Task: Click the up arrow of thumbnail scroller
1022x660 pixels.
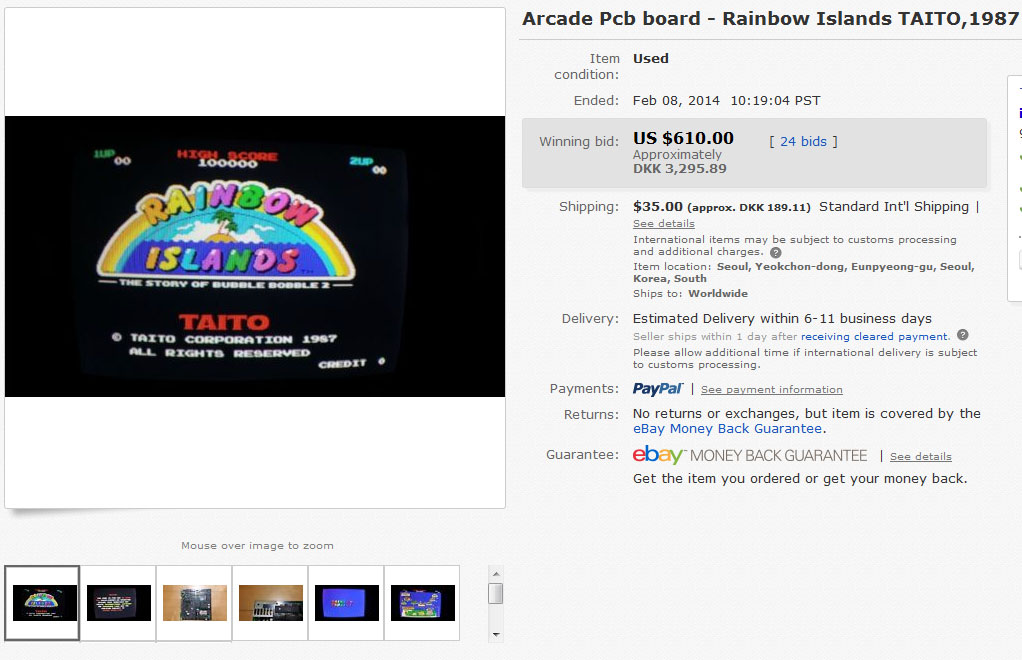Action: [x=496, y=574]
